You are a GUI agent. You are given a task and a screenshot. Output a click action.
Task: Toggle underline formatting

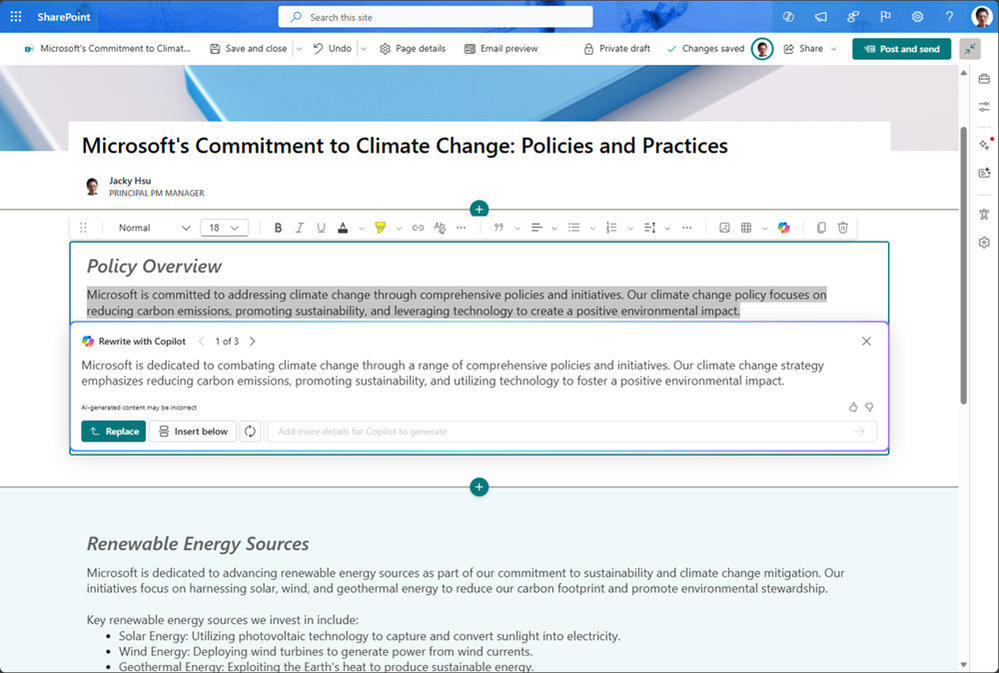pos(321,228)
